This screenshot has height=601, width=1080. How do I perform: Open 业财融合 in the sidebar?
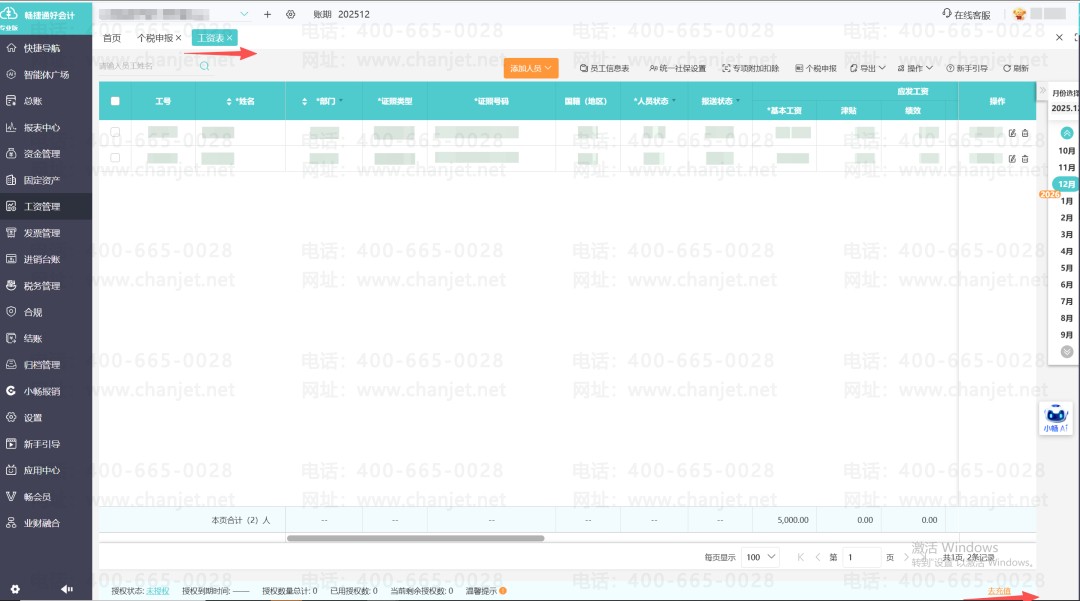(41, 523)
